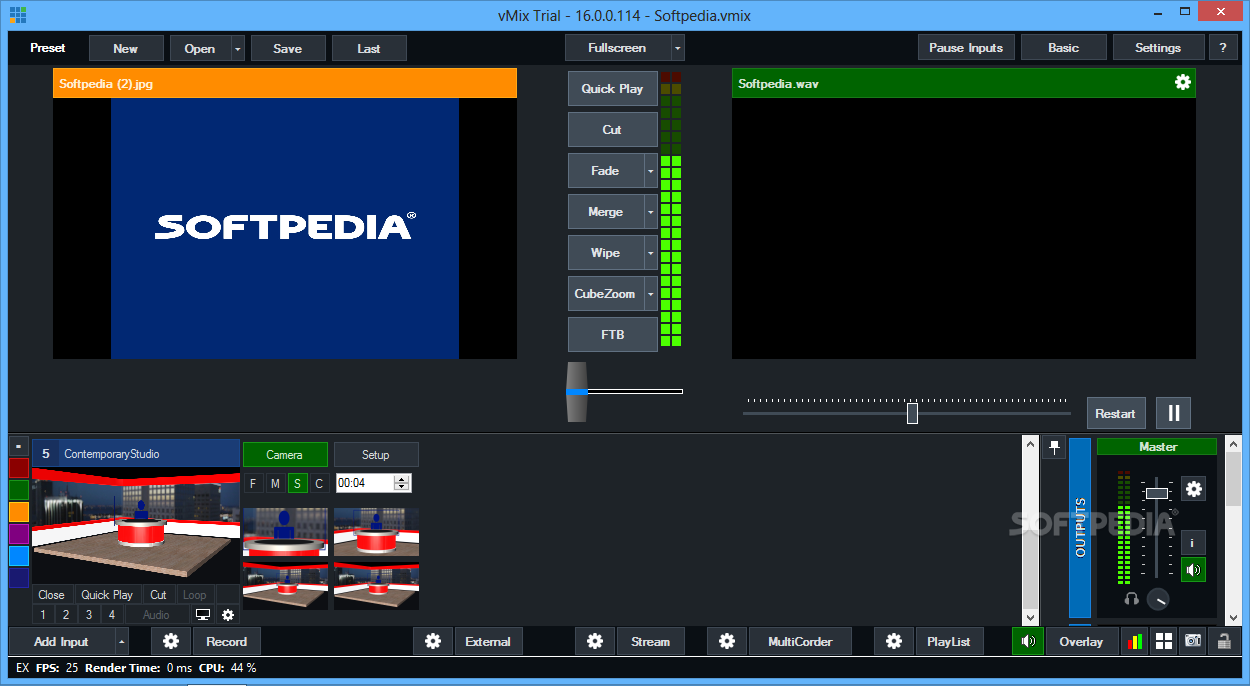Open streaming settings gear beside Stream

pyautogui.click(x=595, y=642)
